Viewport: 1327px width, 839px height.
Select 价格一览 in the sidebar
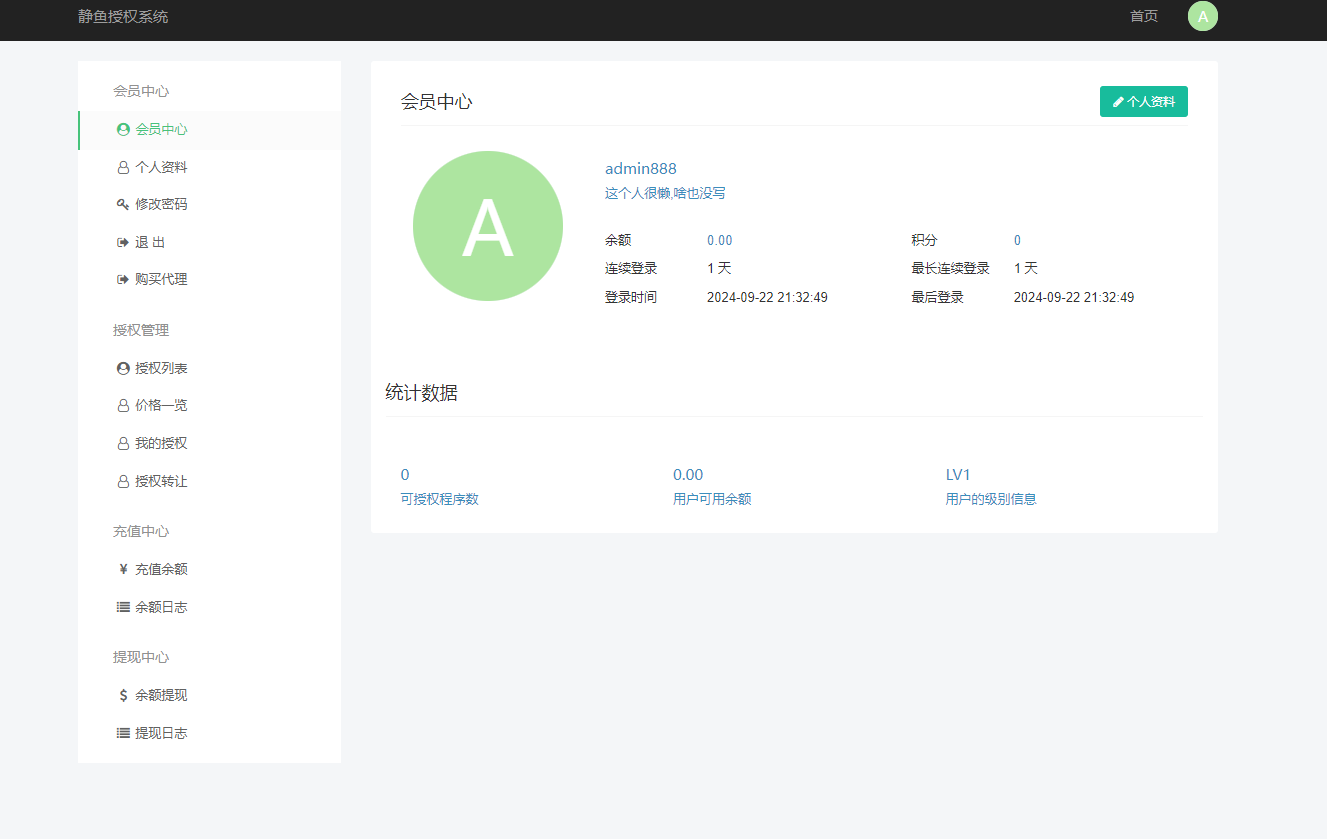161,405
